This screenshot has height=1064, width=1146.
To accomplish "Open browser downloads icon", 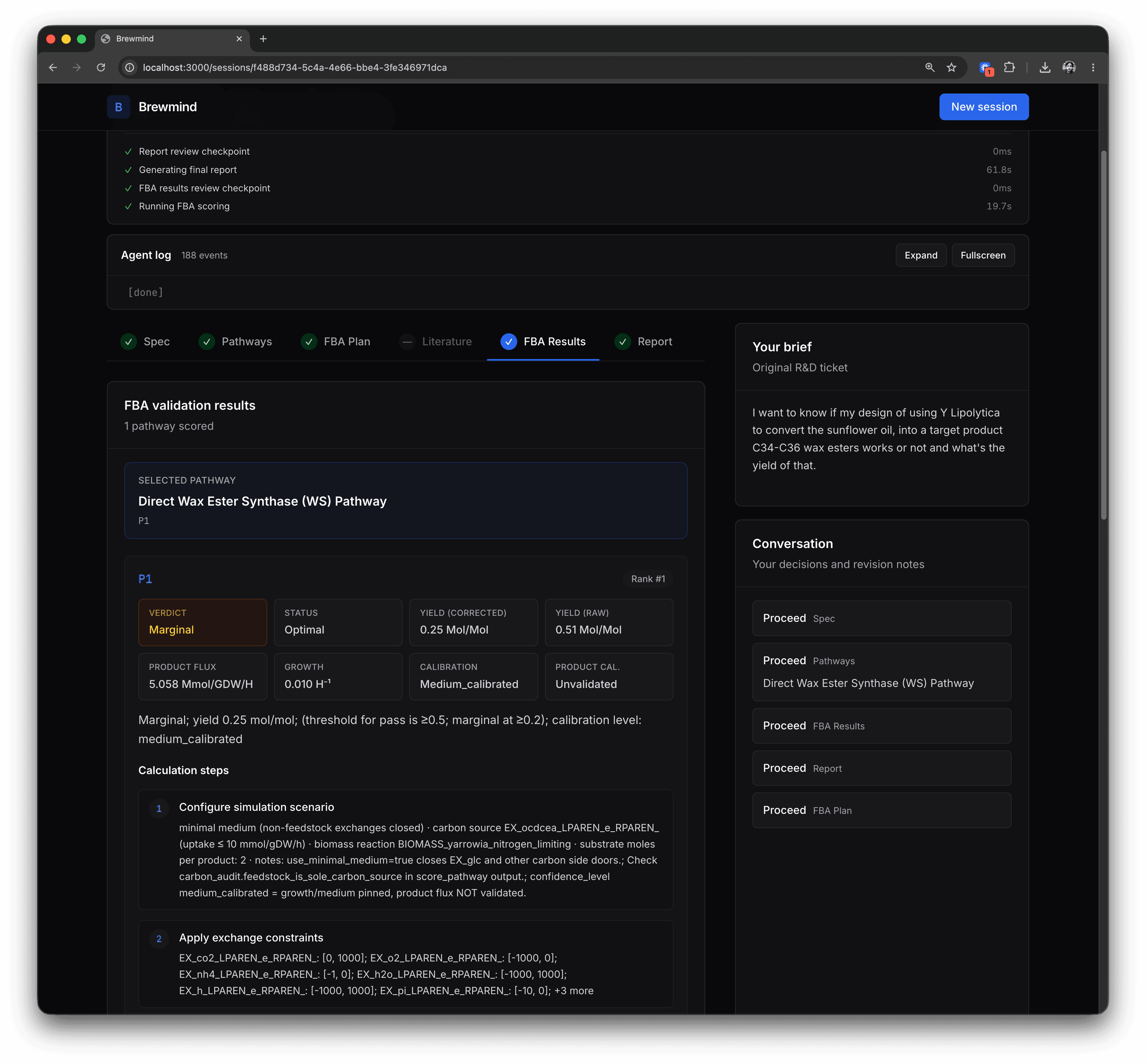I will 1045,67.
